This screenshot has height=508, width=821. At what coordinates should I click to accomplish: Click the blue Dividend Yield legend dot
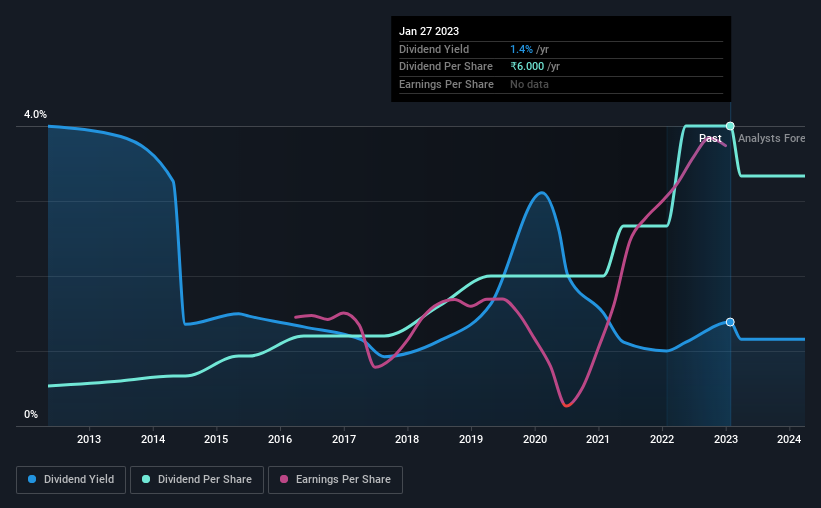pyautogui.click(x=32, y=479)
